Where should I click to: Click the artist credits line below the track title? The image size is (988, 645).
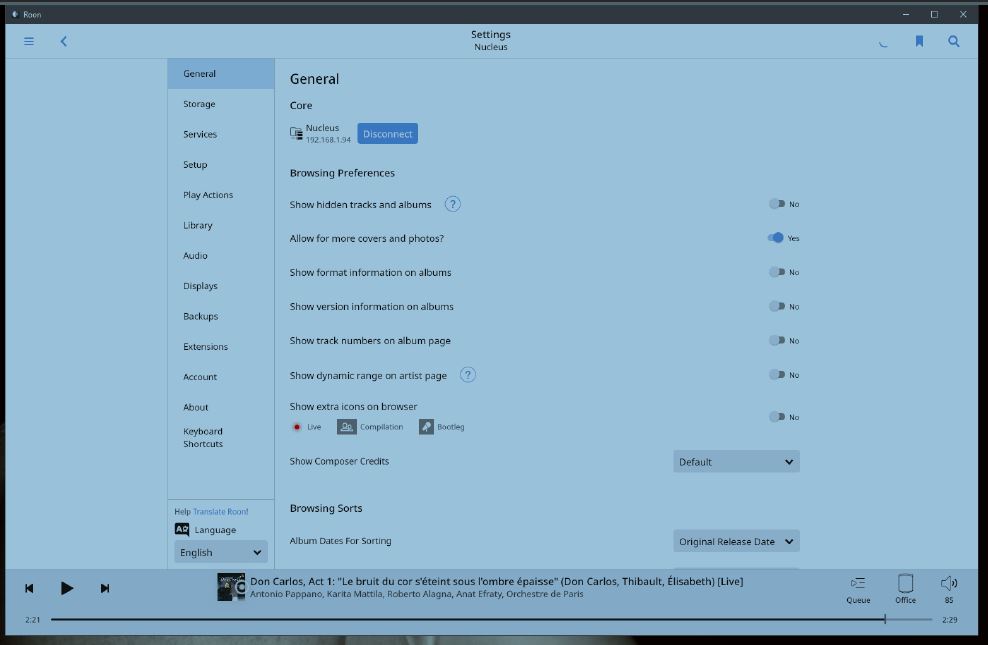click(x=416, y=594)
